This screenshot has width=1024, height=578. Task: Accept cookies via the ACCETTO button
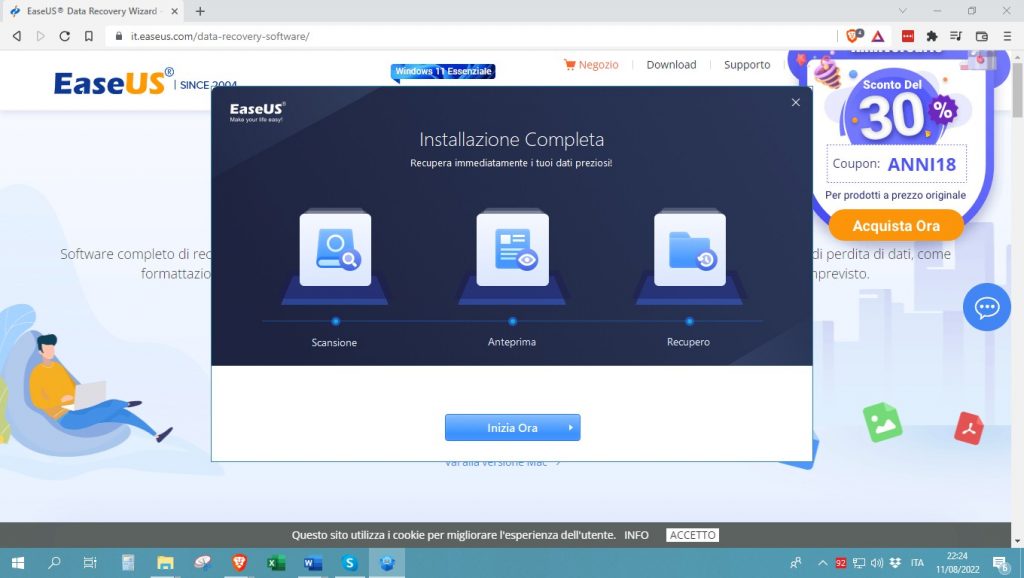692,534
